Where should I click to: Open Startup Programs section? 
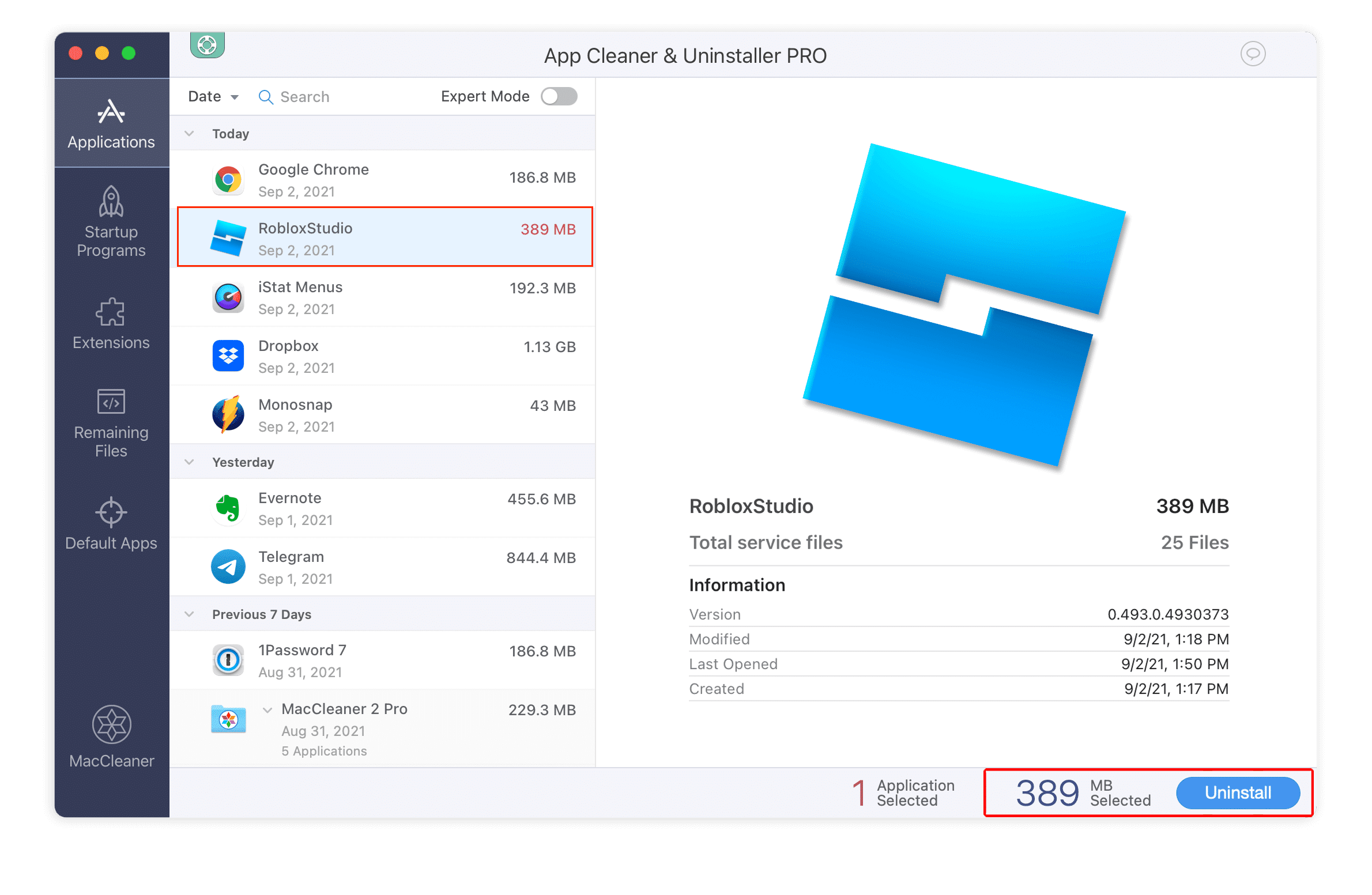point(111,222)
